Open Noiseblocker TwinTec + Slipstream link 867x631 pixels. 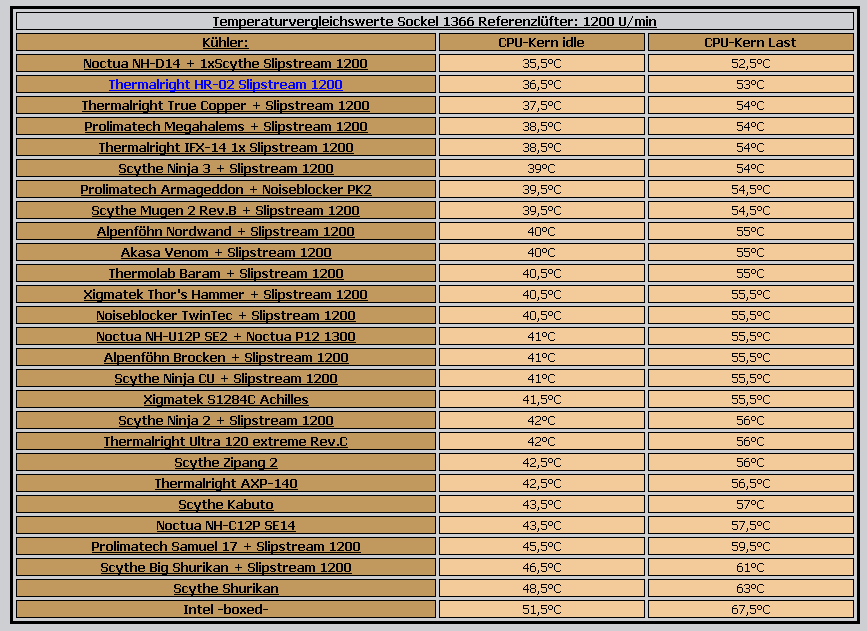tap(225, 315)
